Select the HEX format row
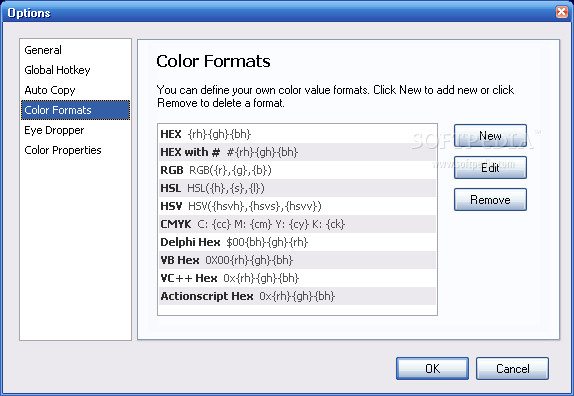Viewport: 574px width, 396px height. pos(297,134)
